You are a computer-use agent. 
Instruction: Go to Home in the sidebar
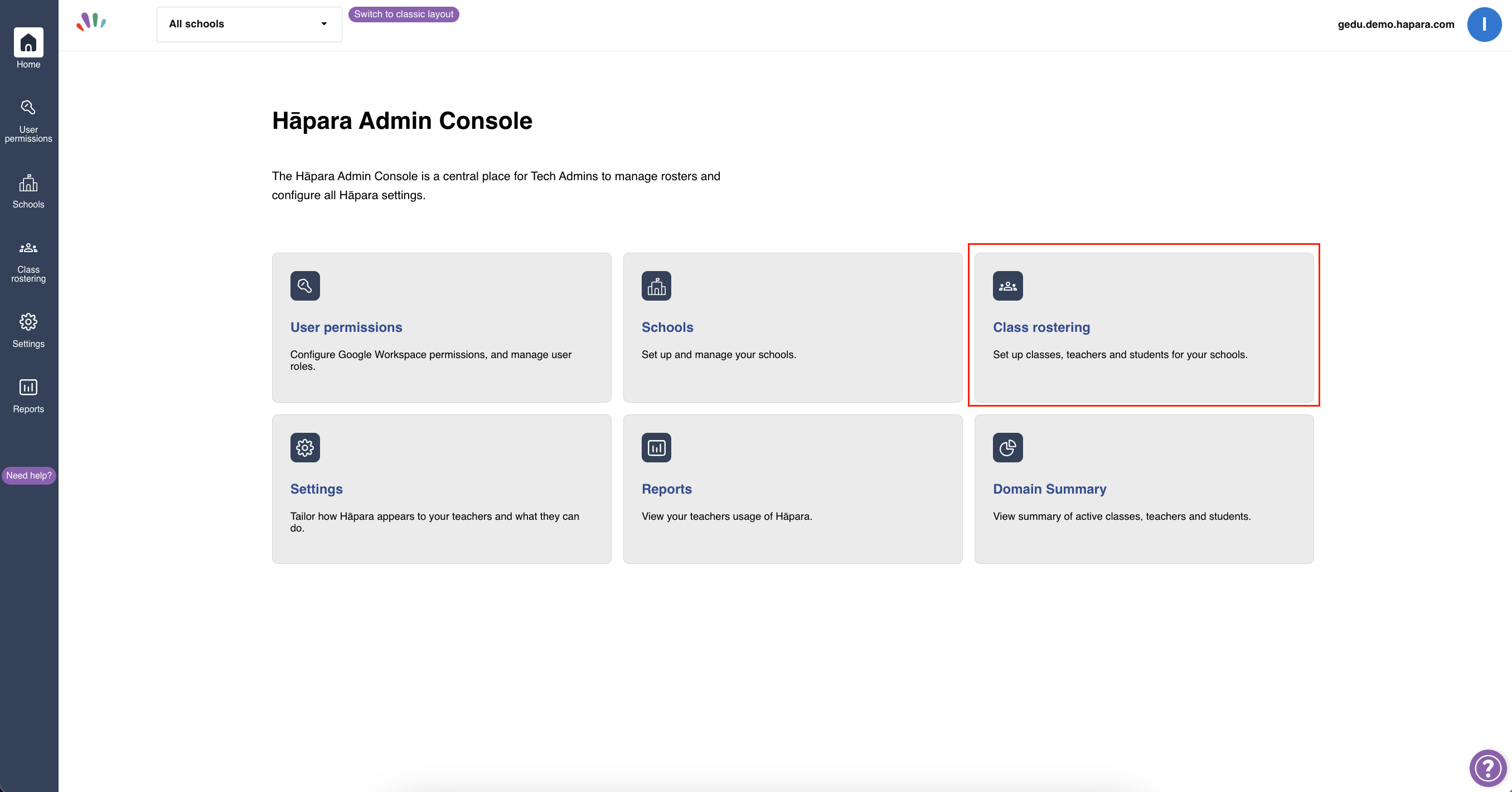coord(28,49)
